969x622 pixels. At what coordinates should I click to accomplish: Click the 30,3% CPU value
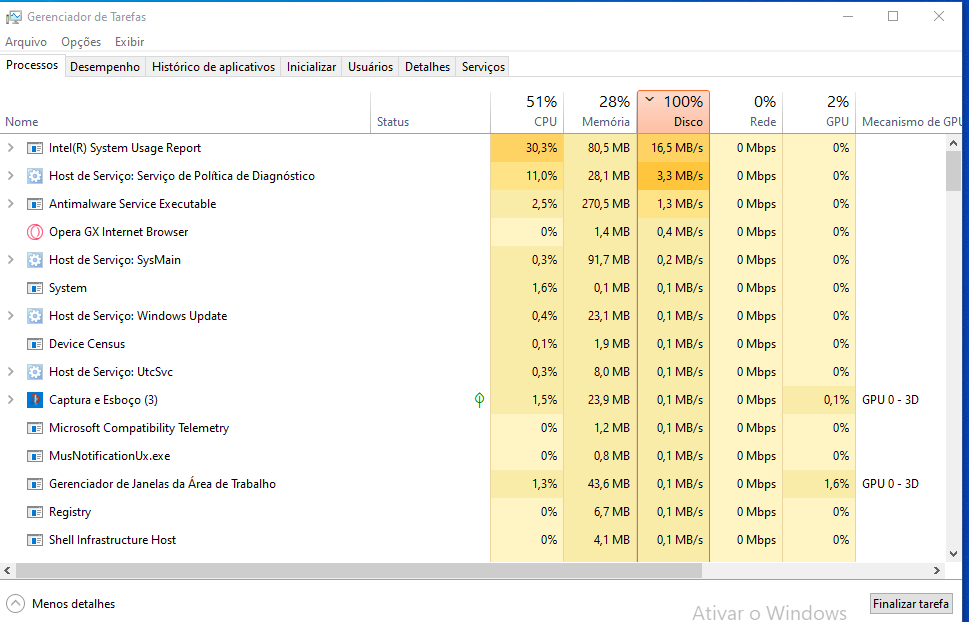(541, 148)
